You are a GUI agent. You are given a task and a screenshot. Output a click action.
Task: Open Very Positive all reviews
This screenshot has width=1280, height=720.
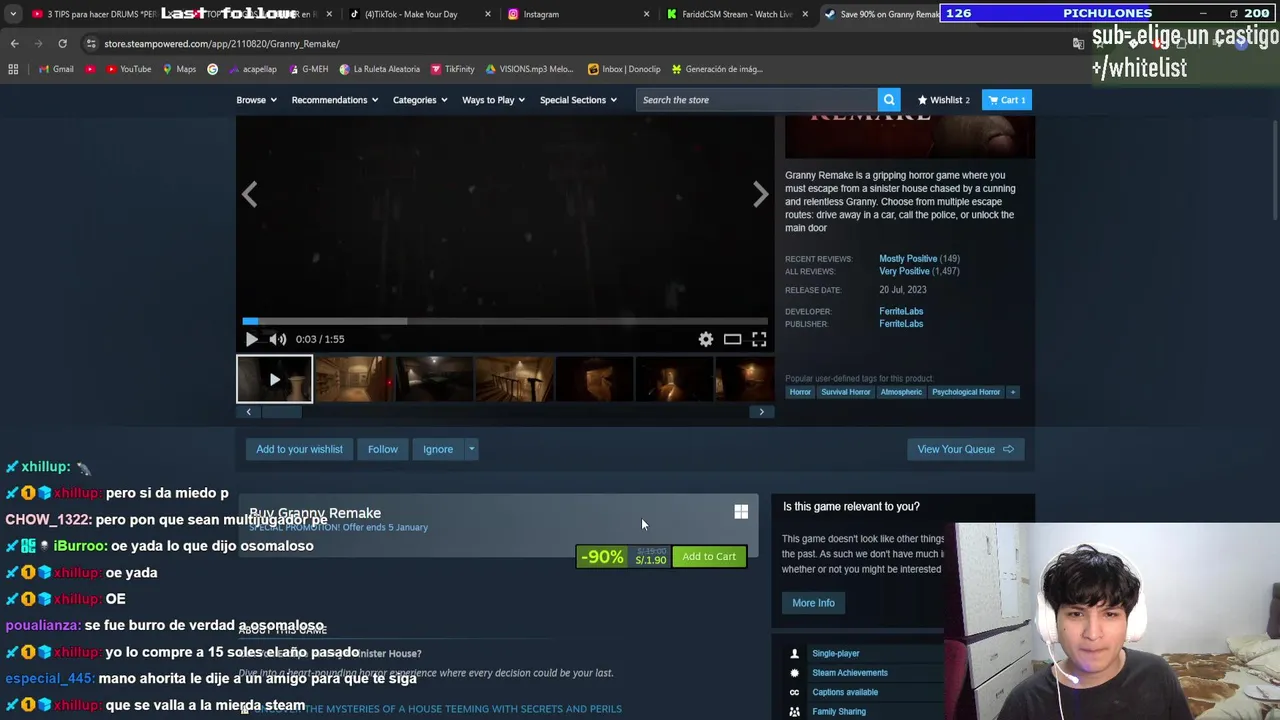[904, 271]
